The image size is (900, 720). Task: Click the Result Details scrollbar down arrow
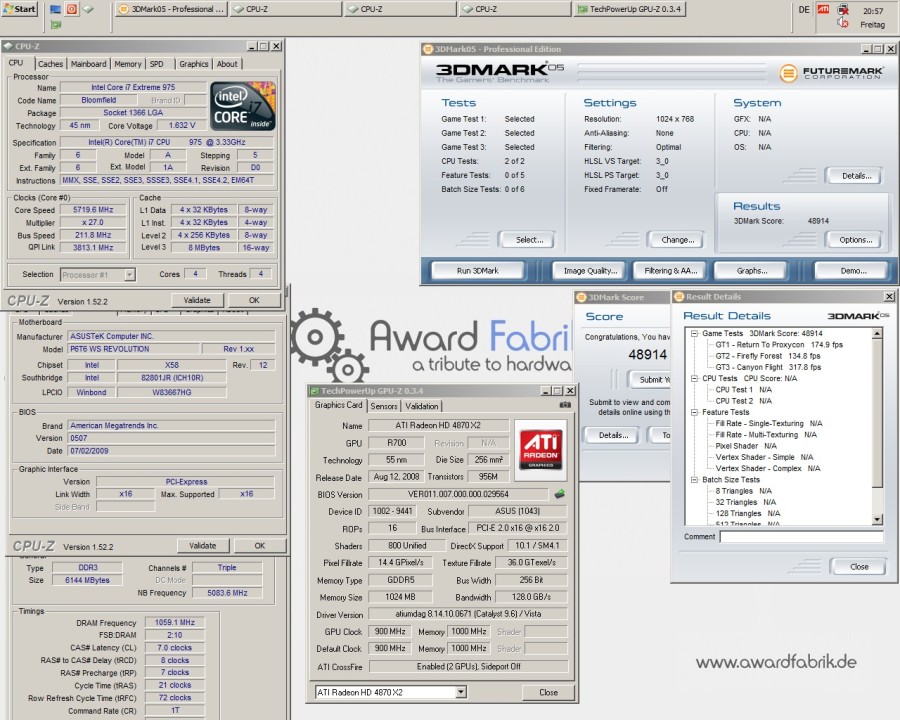point(877,519)
